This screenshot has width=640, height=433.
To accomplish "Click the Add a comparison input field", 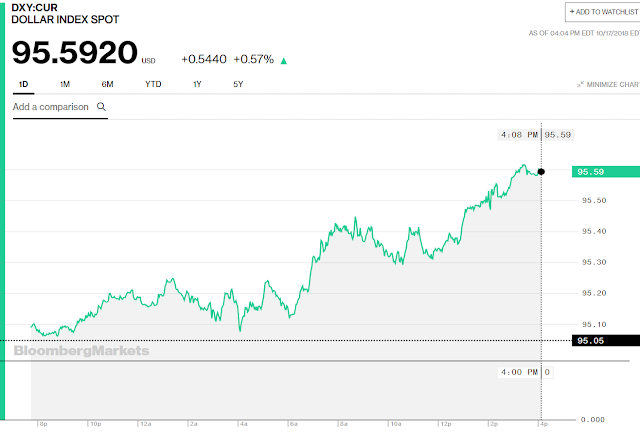I will pos(60,107).
